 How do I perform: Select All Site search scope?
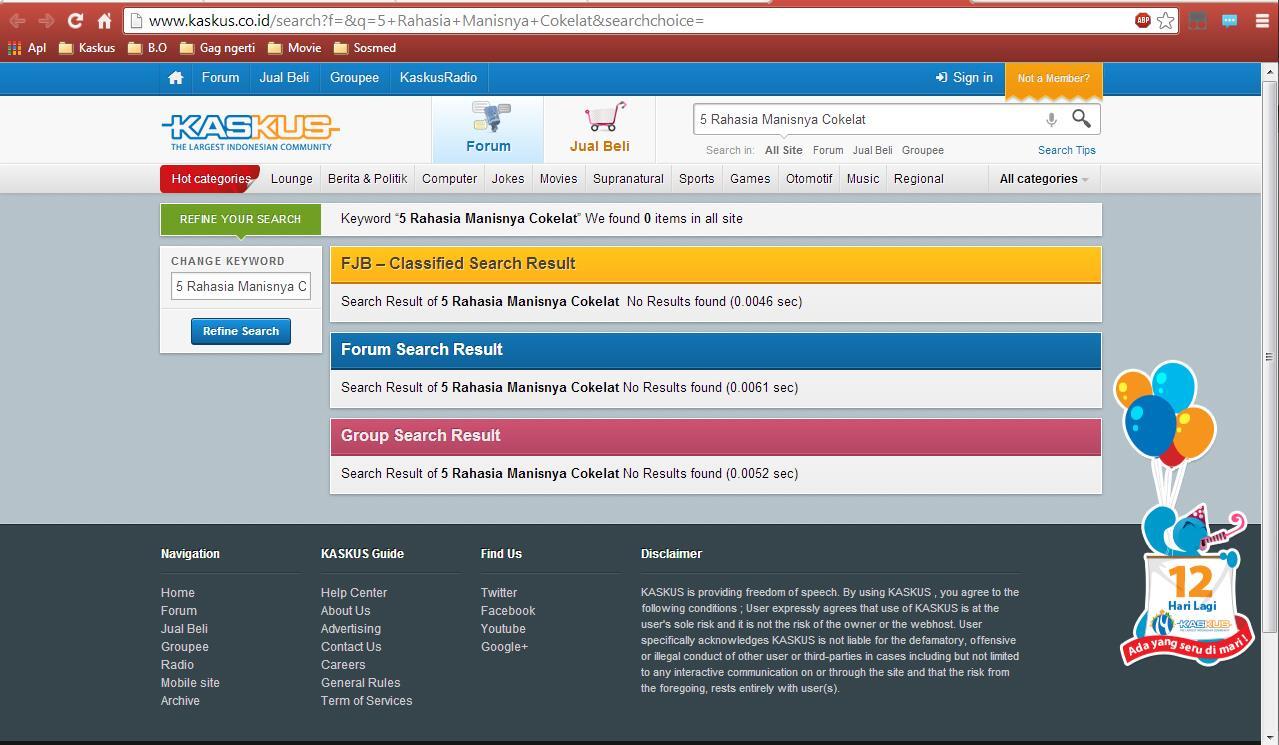[784, 150]
